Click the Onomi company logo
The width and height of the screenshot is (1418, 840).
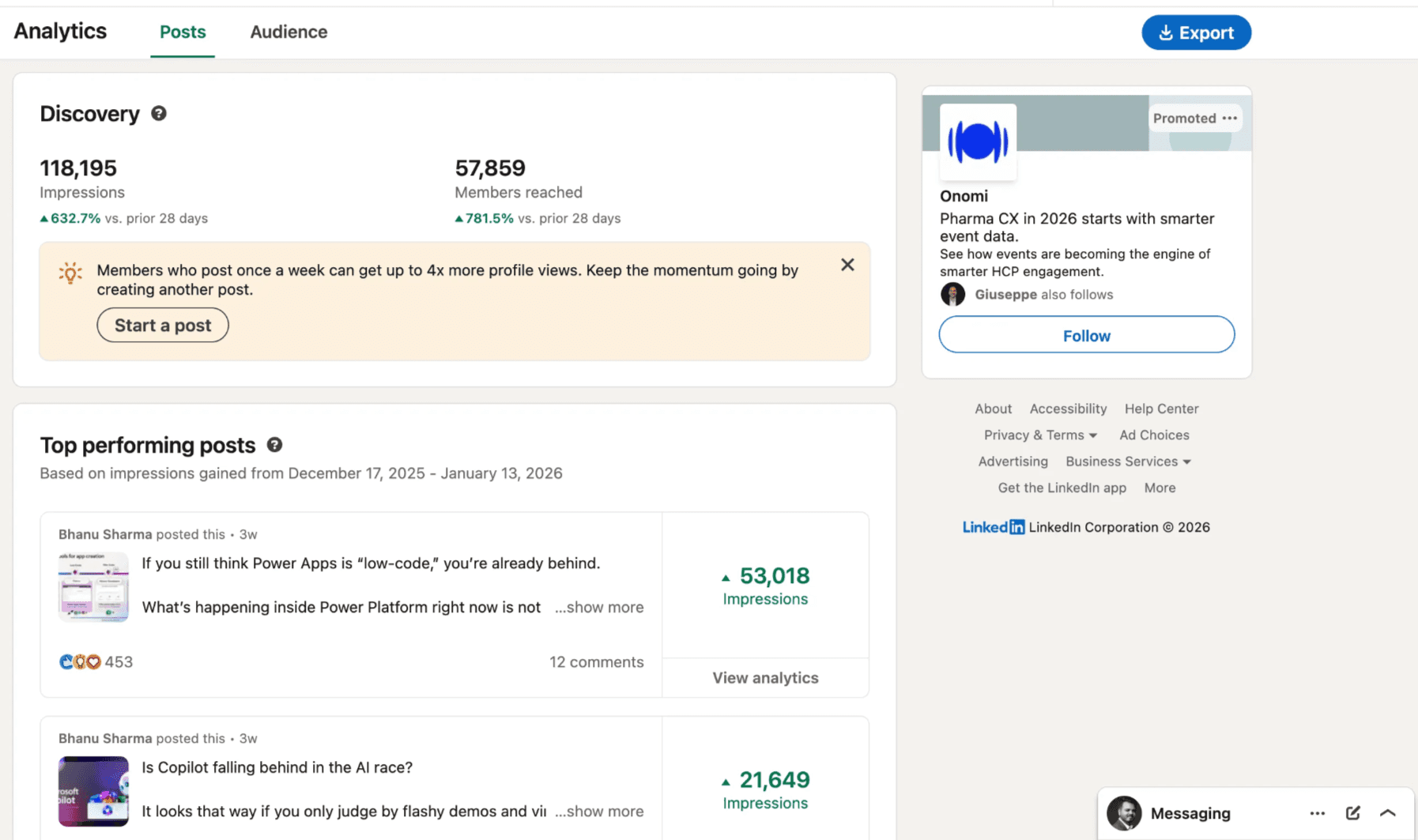[x=978, y=141]
